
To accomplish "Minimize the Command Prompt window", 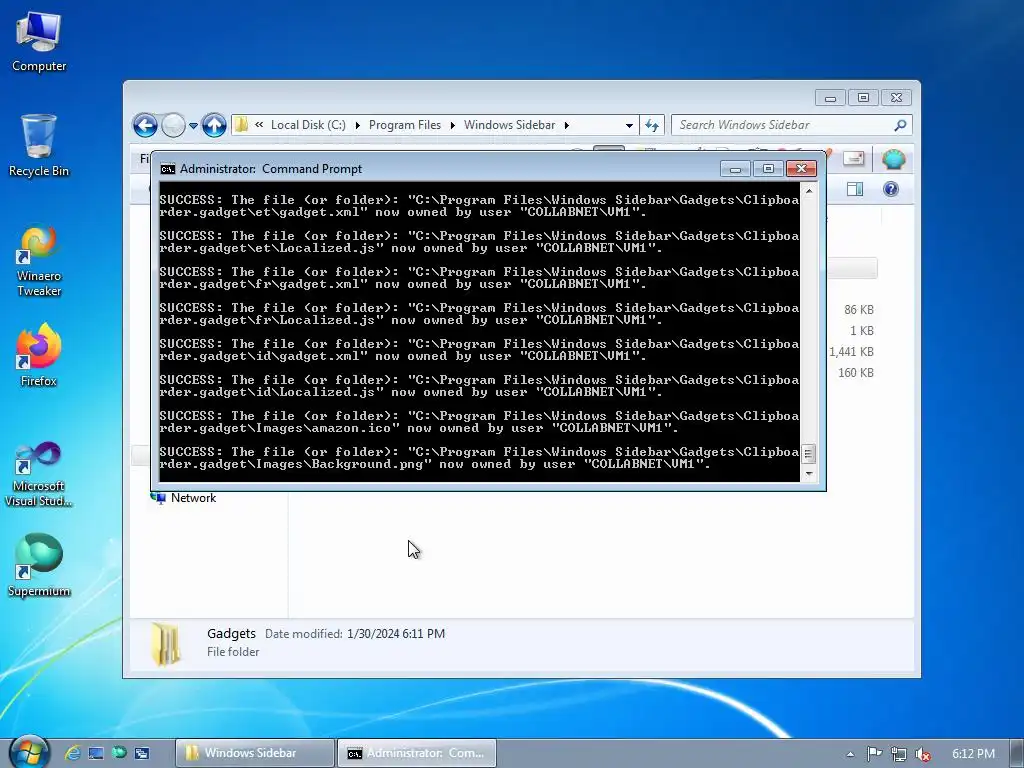I will tap(735, 169).
